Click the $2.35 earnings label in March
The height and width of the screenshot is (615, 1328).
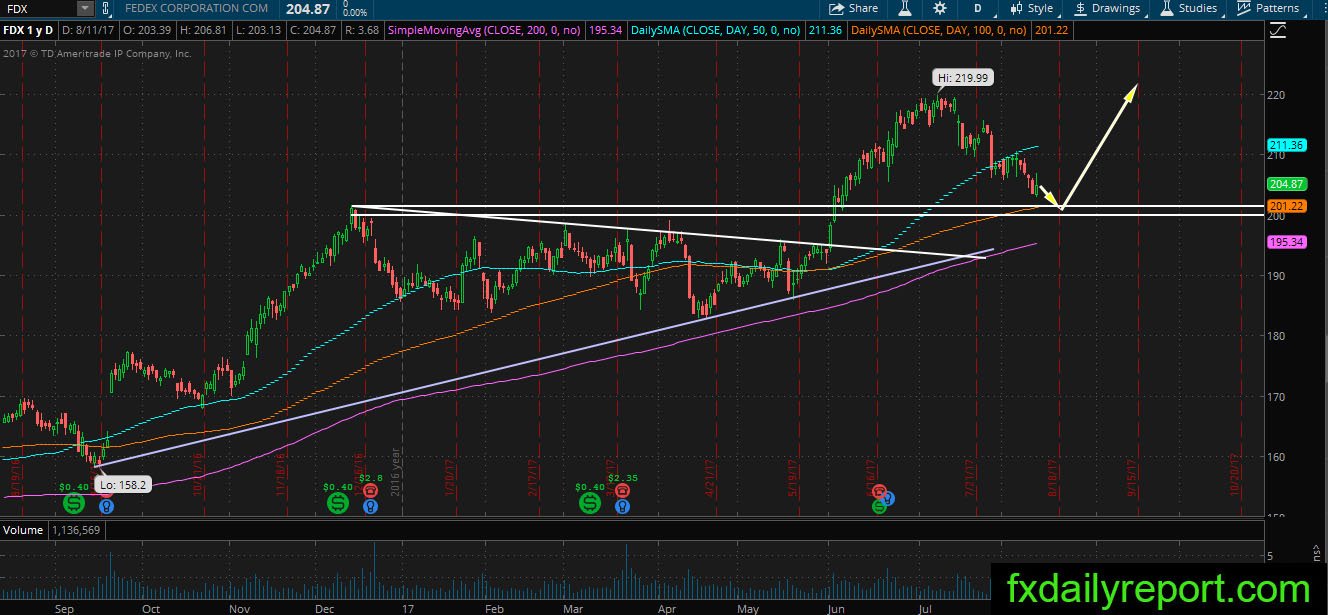tap(623, 478)
